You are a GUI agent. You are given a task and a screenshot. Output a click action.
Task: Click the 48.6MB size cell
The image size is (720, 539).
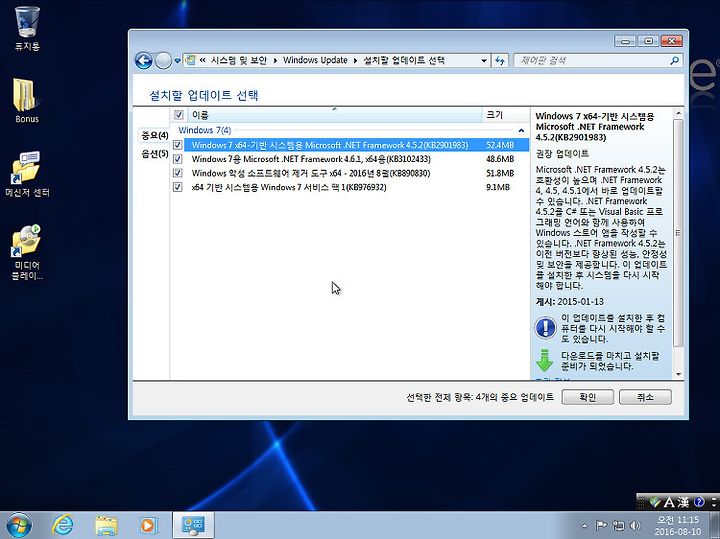tap(500, 159)
